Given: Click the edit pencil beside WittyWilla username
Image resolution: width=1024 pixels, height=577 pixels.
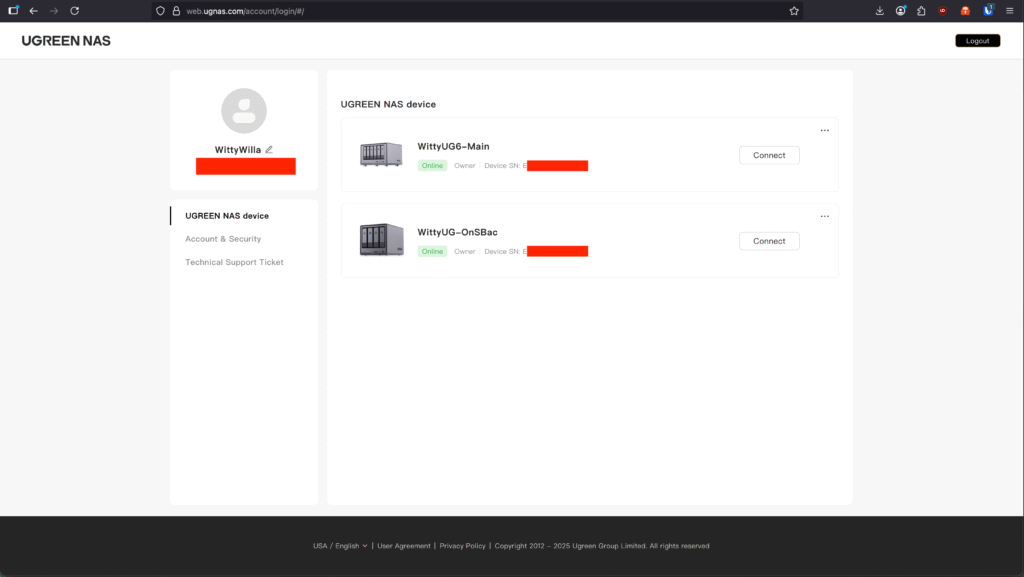Looking at the screenshot, I should 269,149.
